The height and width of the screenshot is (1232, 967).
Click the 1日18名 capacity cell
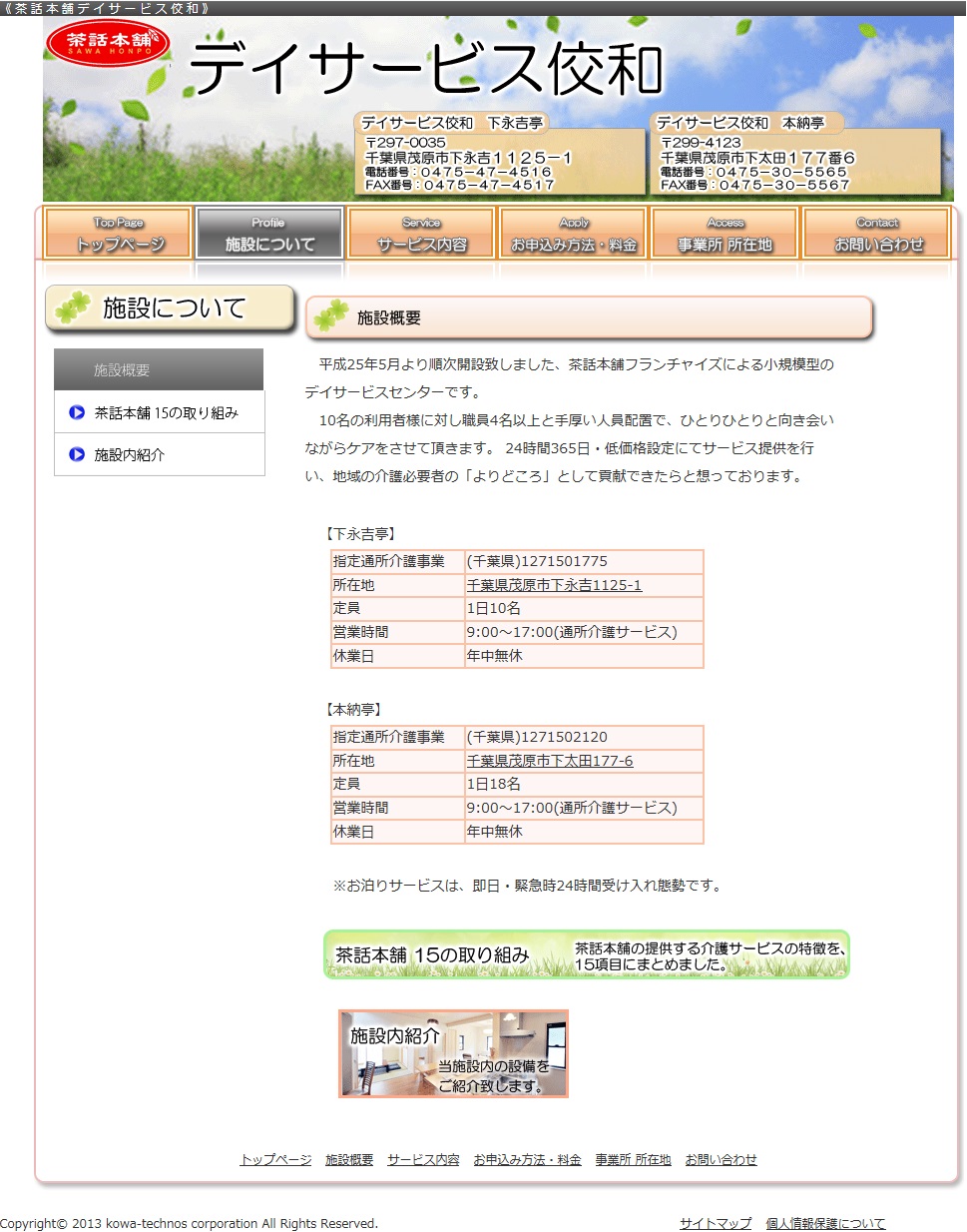tap(584, 784)
